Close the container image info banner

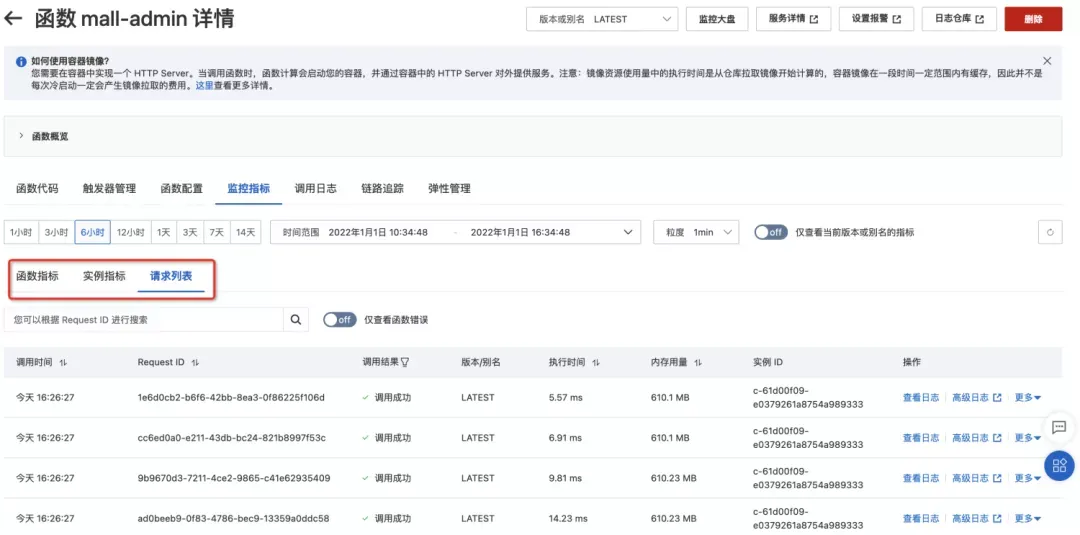point(1047,61)
